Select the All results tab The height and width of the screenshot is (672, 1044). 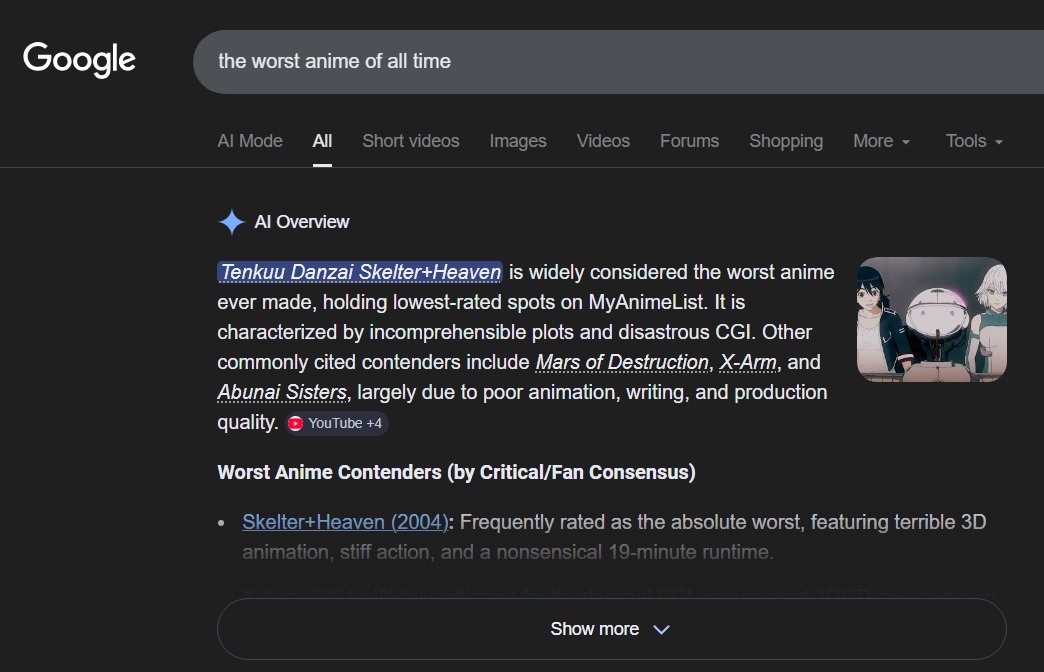(322, 141)
